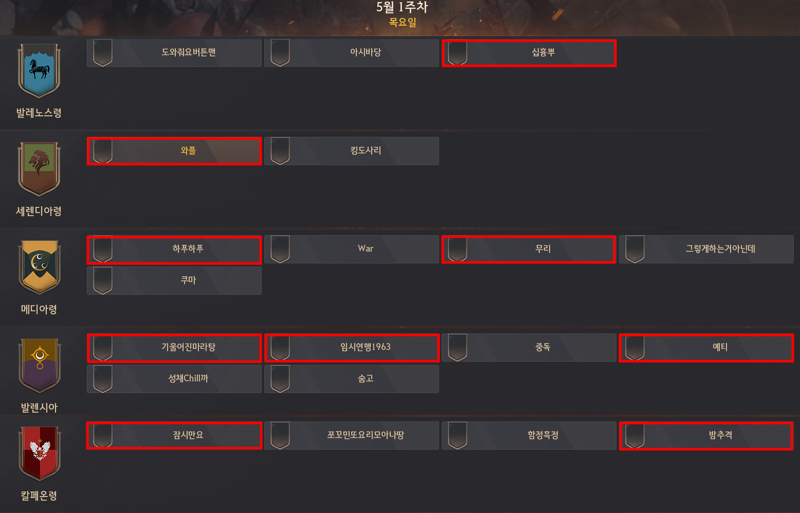This screenshot has height=513, width=800.
Task: Open the 성채Chill까 guild entry
Action: click(174, 379)
